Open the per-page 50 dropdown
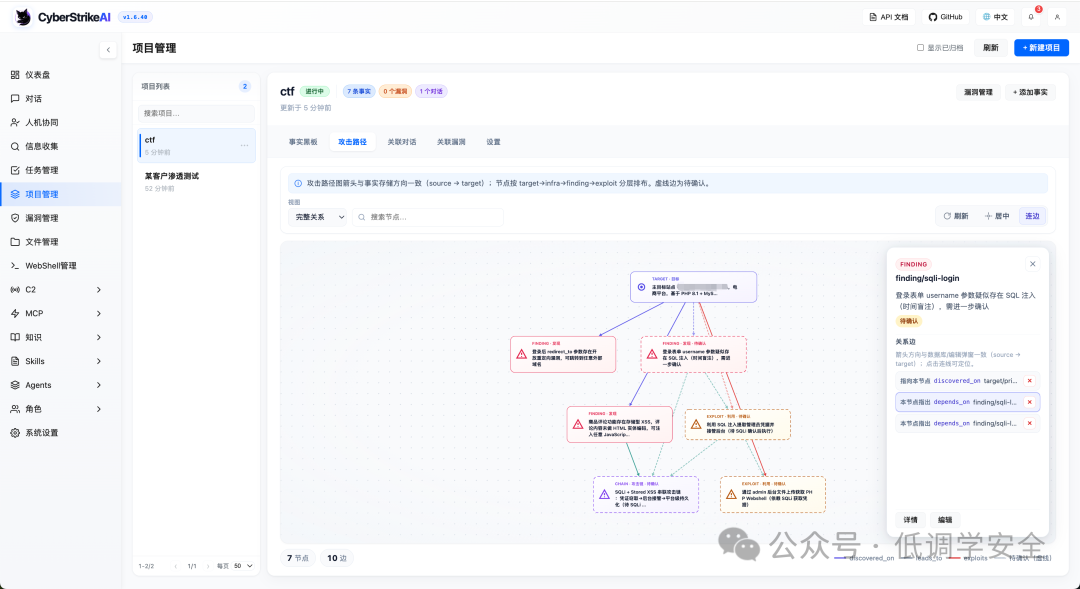Viewport: 1080px width, 589px height. (x=243, y=566)
